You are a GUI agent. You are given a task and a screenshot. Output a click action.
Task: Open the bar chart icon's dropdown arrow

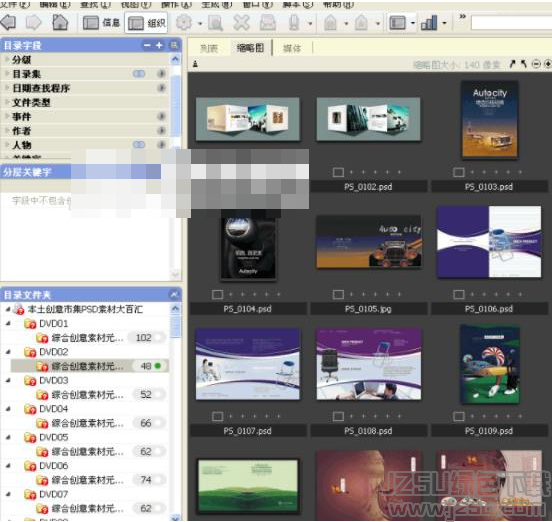444,23
